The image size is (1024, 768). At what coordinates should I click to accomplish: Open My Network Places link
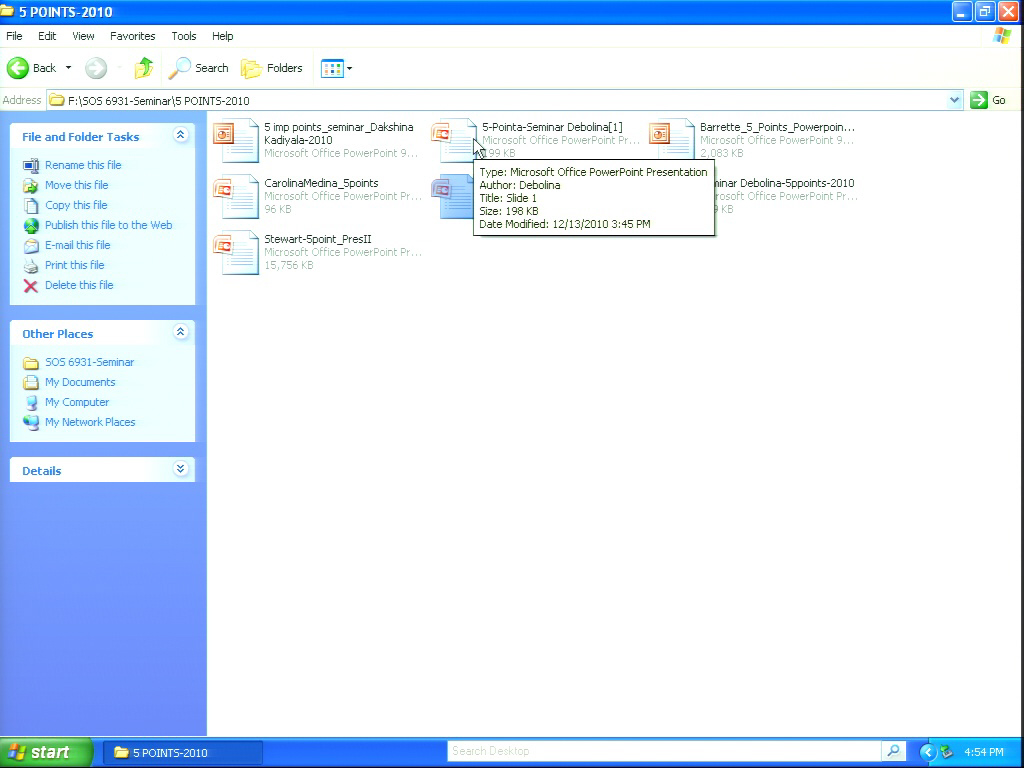tap(90, 423)
